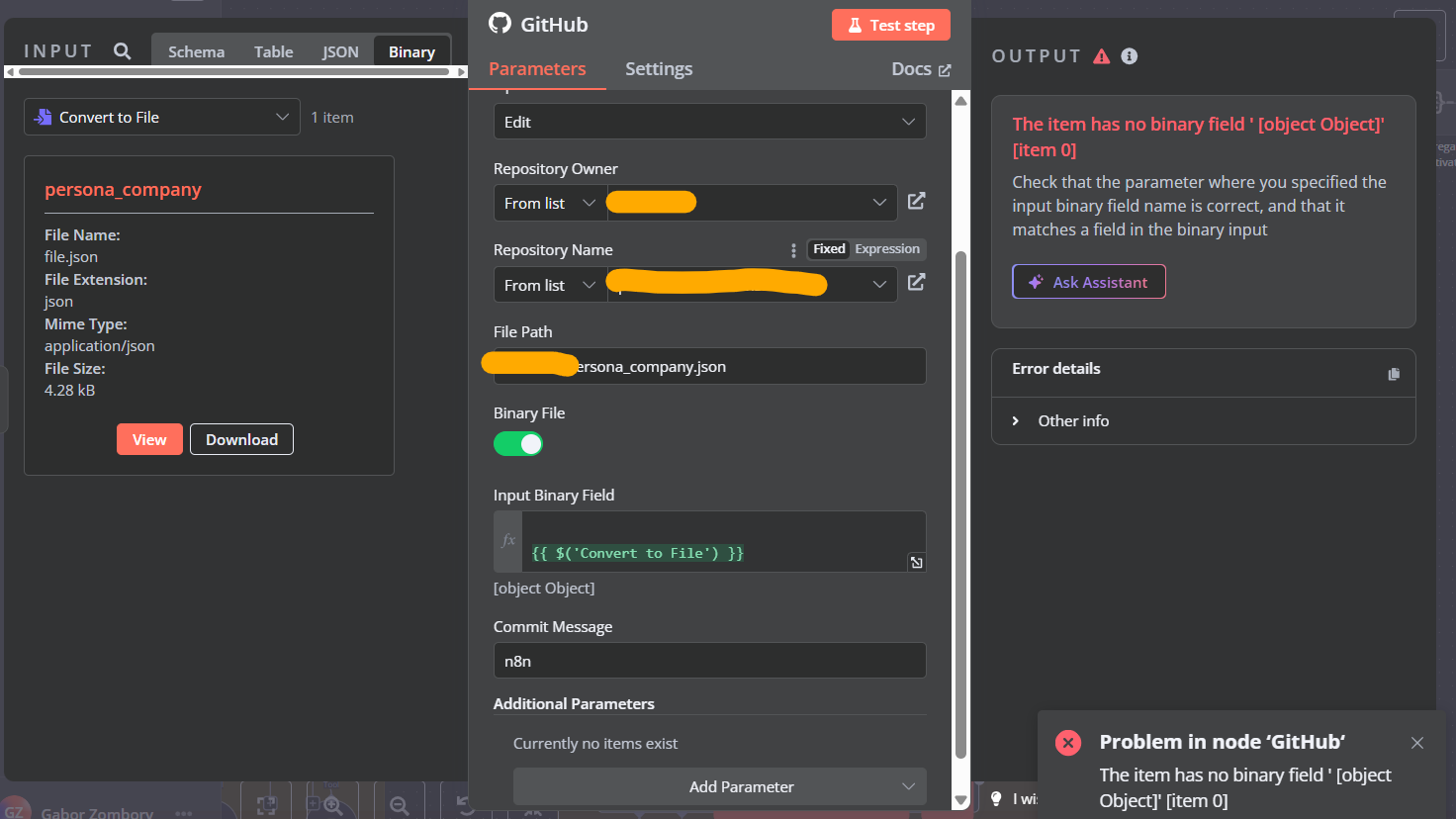Screen dimensions: 1456x819
Task: Click the Download button for persona_company
Action: pos(241,439)
